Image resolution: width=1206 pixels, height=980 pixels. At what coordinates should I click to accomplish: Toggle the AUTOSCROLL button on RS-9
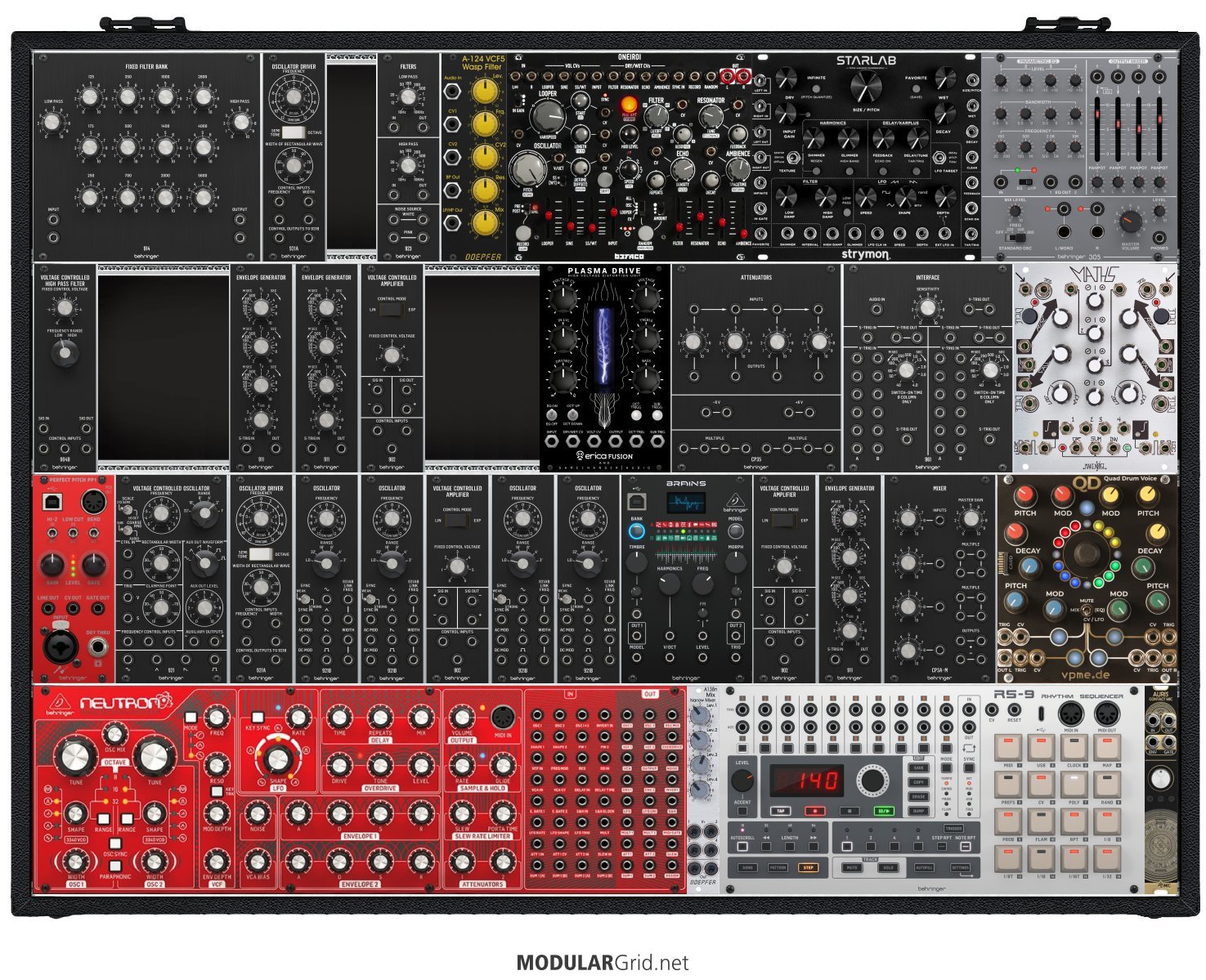coord(742,846)
